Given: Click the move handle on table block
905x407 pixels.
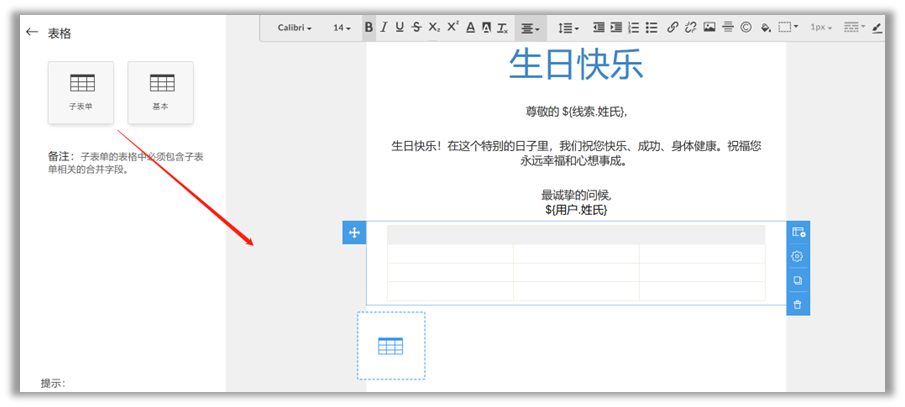Looking at the screenshot, I should 354,233.
